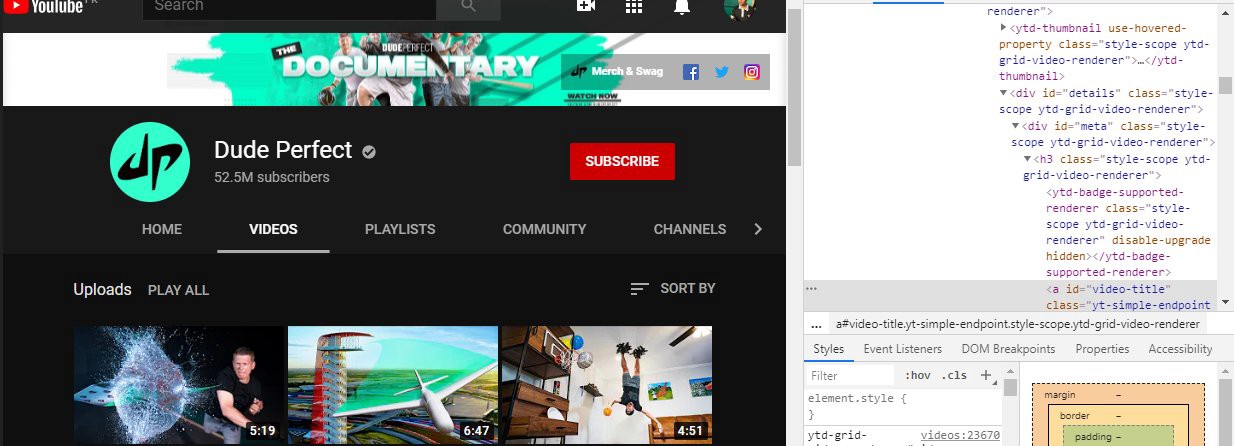The width and height of the screenshot is (1234, 446).
Task: Open the YouTube apps grid icon
Action: 634,6
